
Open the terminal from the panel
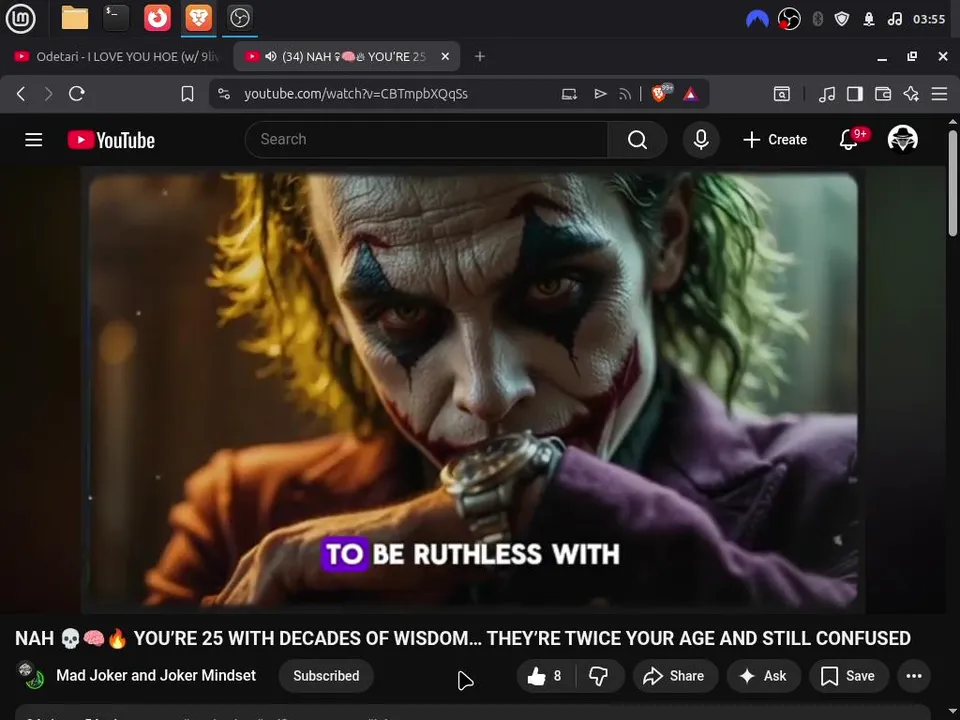pos(116,18)
